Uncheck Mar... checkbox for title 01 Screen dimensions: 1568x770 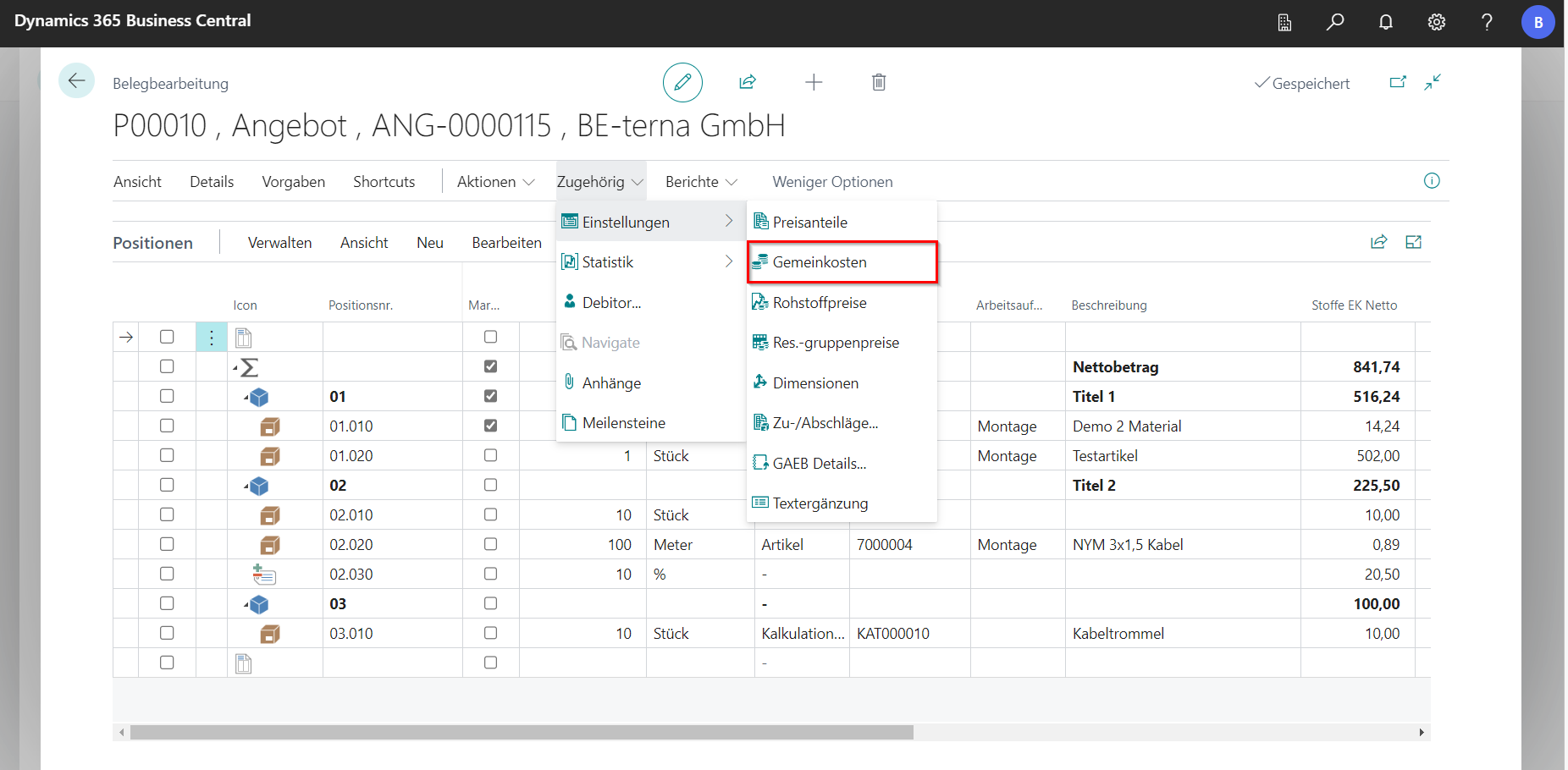click(x=490, y=396)
